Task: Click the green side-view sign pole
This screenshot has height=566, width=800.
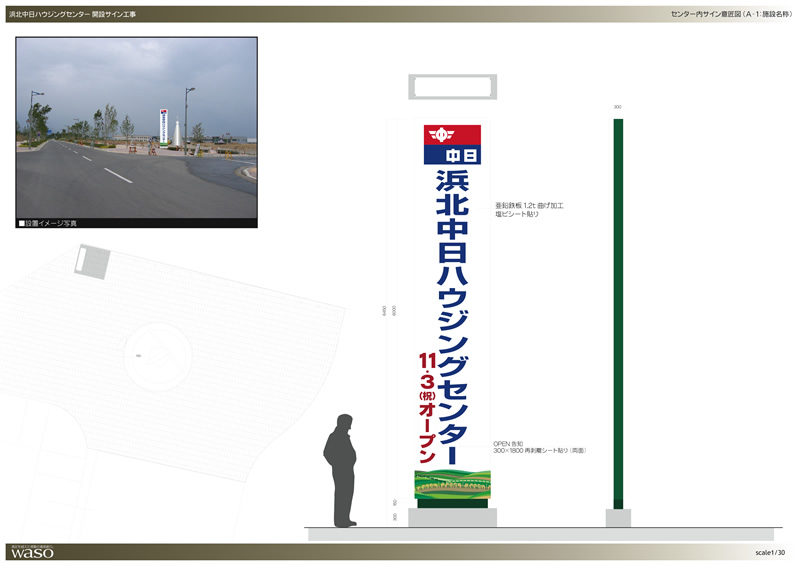Action: click(618, 314)
